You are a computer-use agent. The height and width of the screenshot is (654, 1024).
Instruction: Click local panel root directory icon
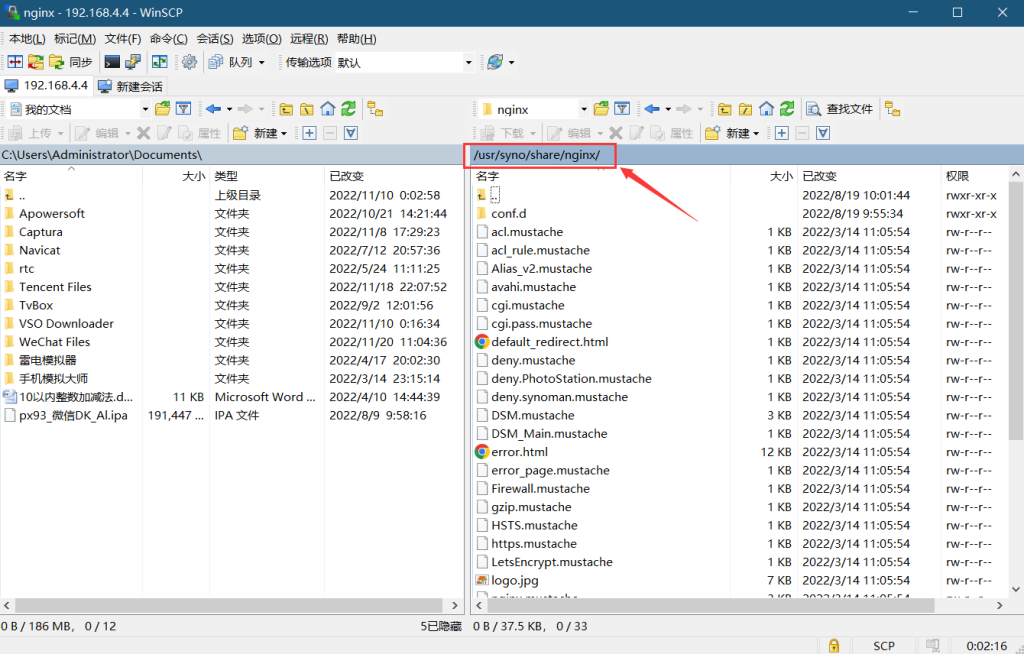[307, 109]
